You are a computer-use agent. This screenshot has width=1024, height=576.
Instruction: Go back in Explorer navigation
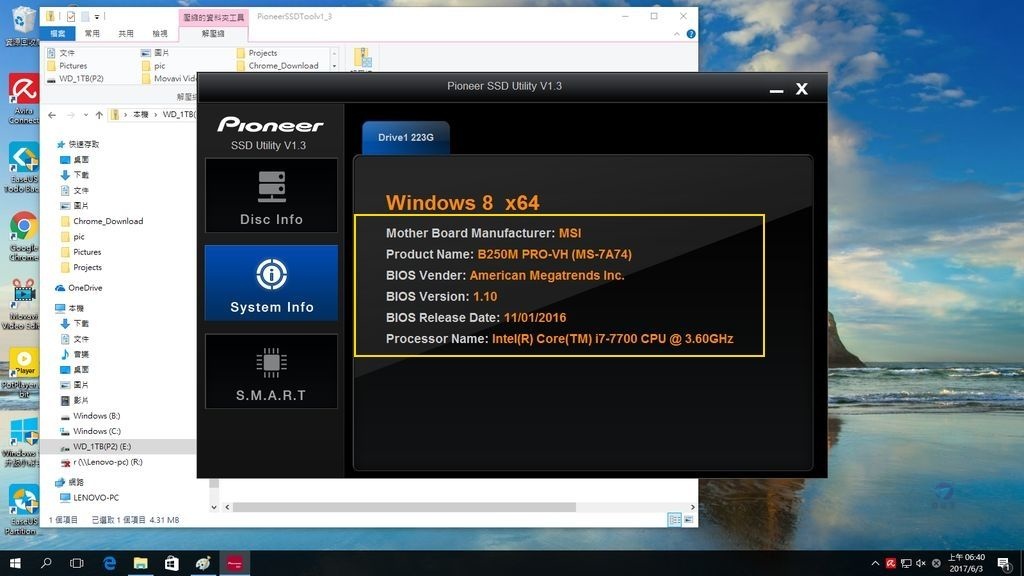pyautogui.click(x=52, y=115)
